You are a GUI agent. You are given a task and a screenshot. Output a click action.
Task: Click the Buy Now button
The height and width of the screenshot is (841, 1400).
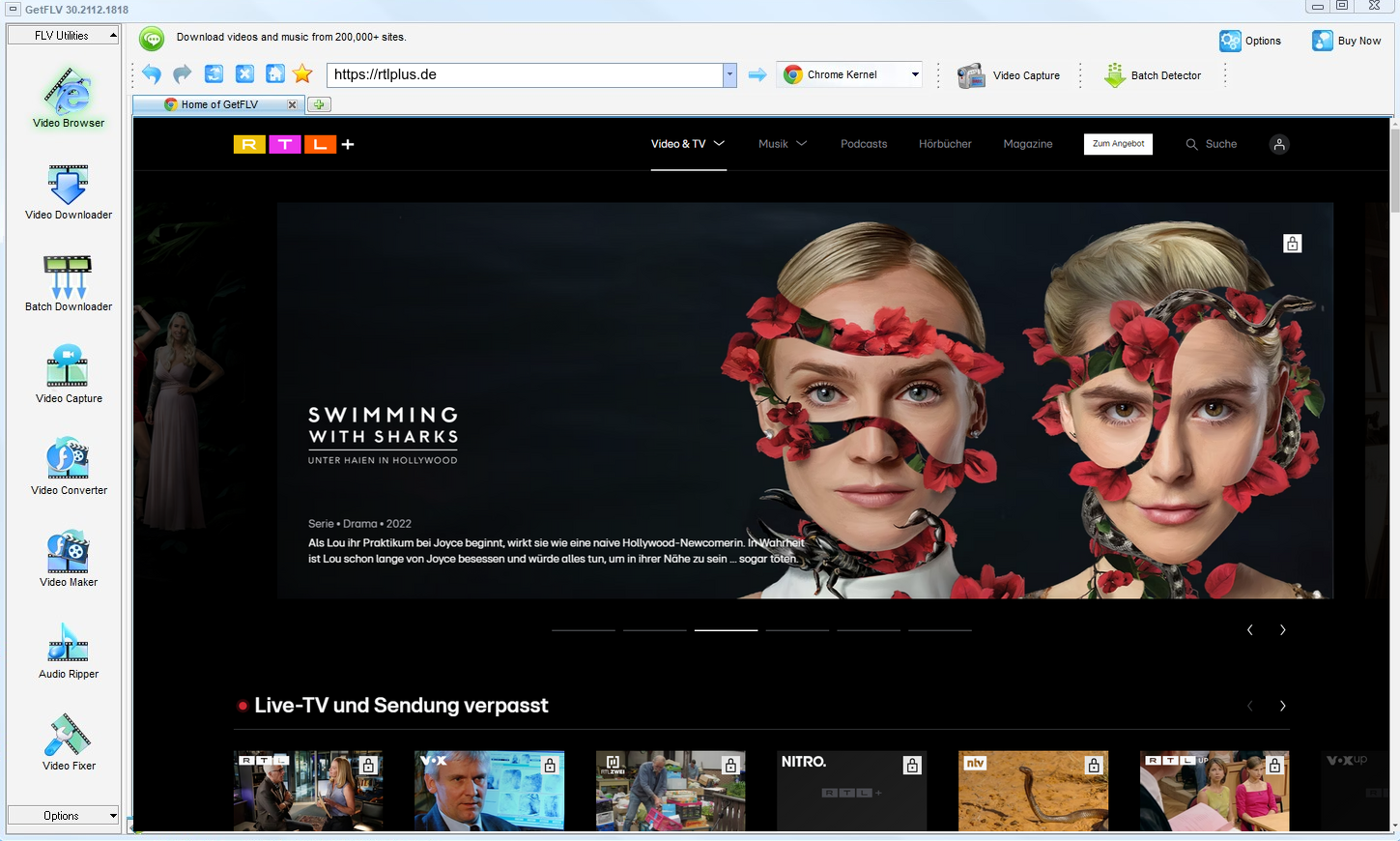click(x=1346, y=41)
